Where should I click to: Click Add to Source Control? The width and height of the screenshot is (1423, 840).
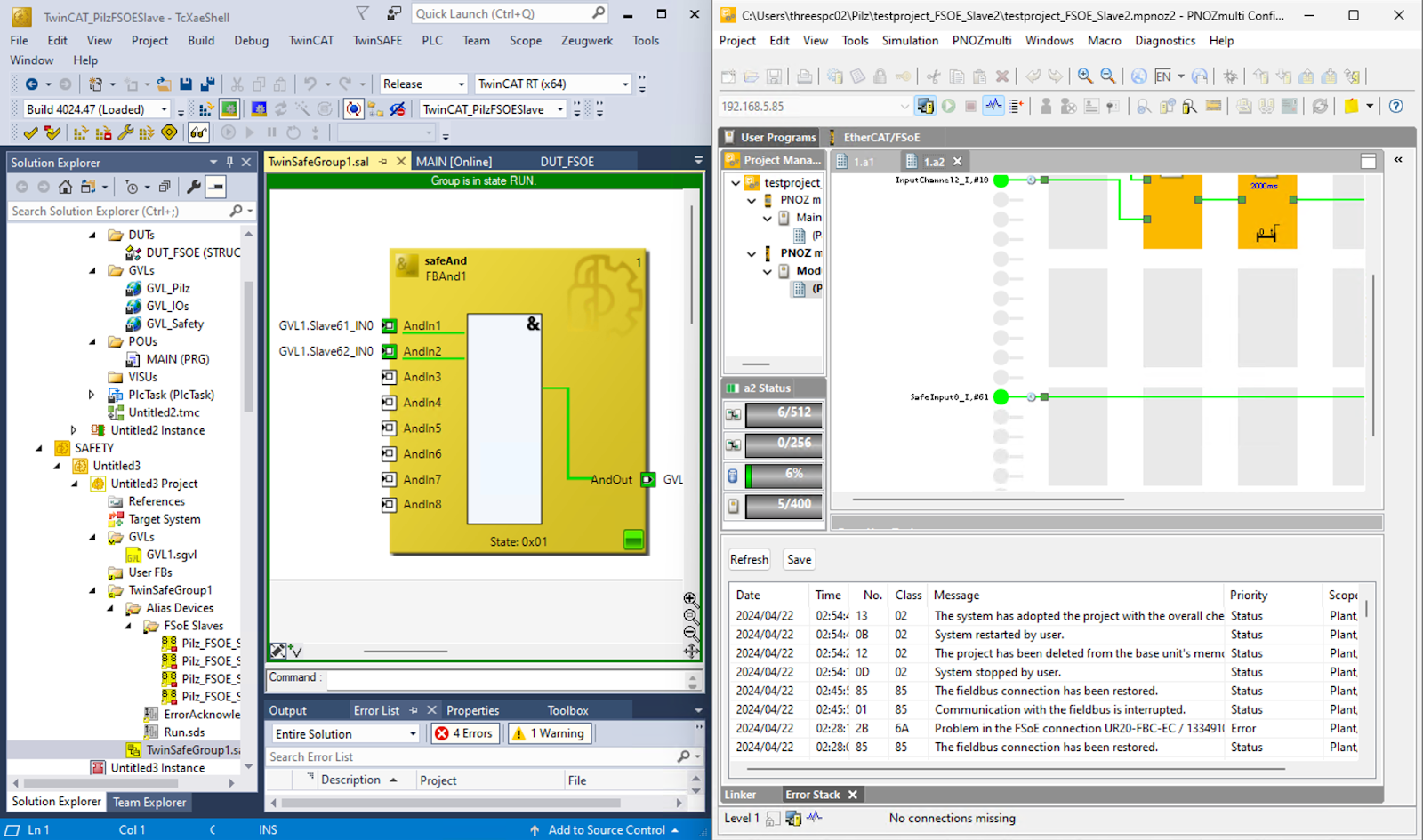click(607, 829)
